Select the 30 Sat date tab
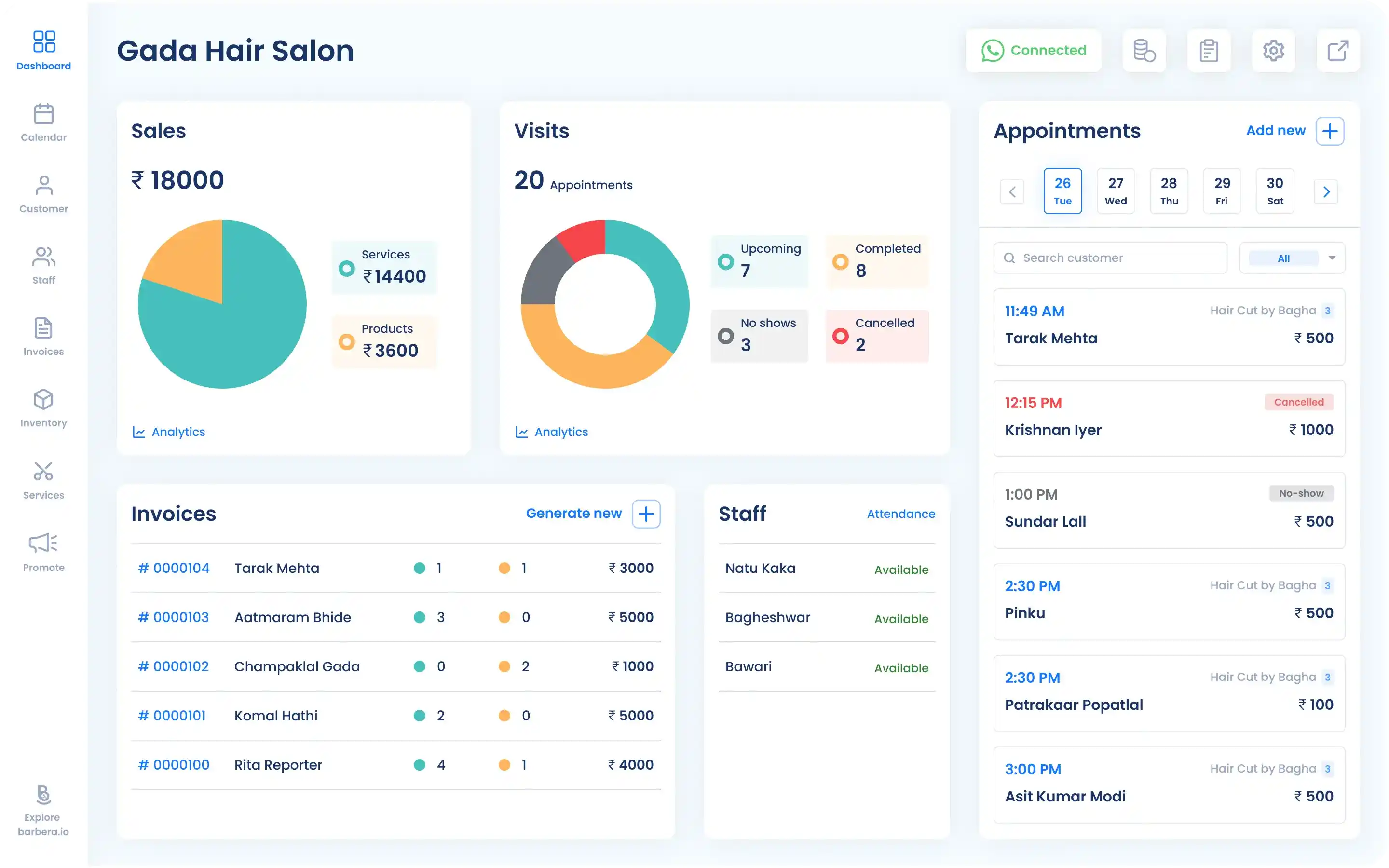The height and width of the screenshot is (868, 1389). (x=1274, y=191)
